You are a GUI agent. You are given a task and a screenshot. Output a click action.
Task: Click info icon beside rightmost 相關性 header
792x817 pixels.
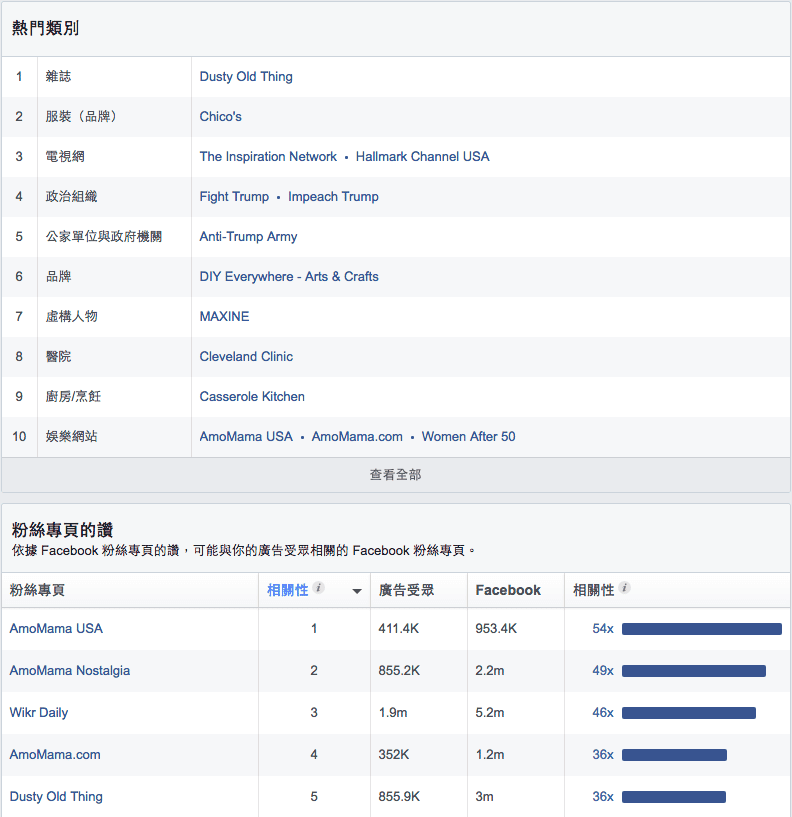[x=625, y=588]
